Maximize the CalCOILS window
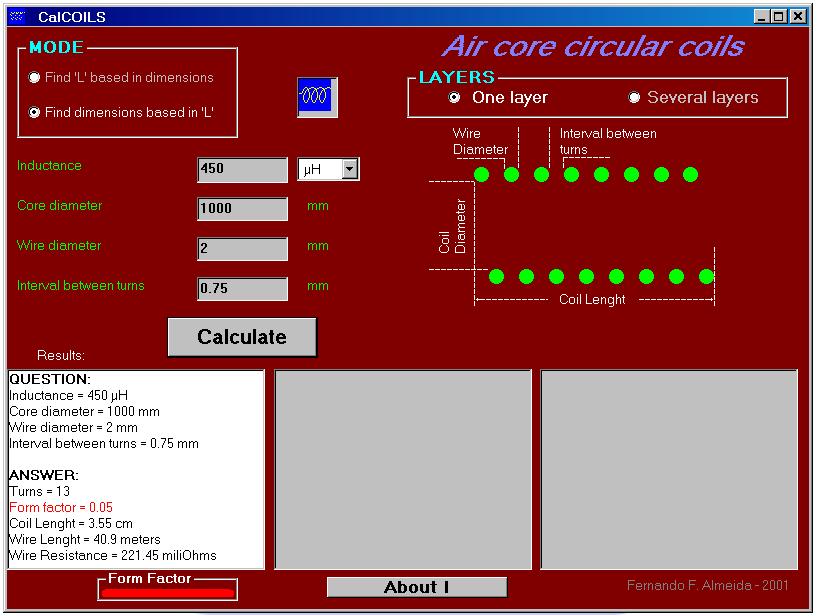Image resolution: width=818 pixels, height=616 pixels. [780, 17]
